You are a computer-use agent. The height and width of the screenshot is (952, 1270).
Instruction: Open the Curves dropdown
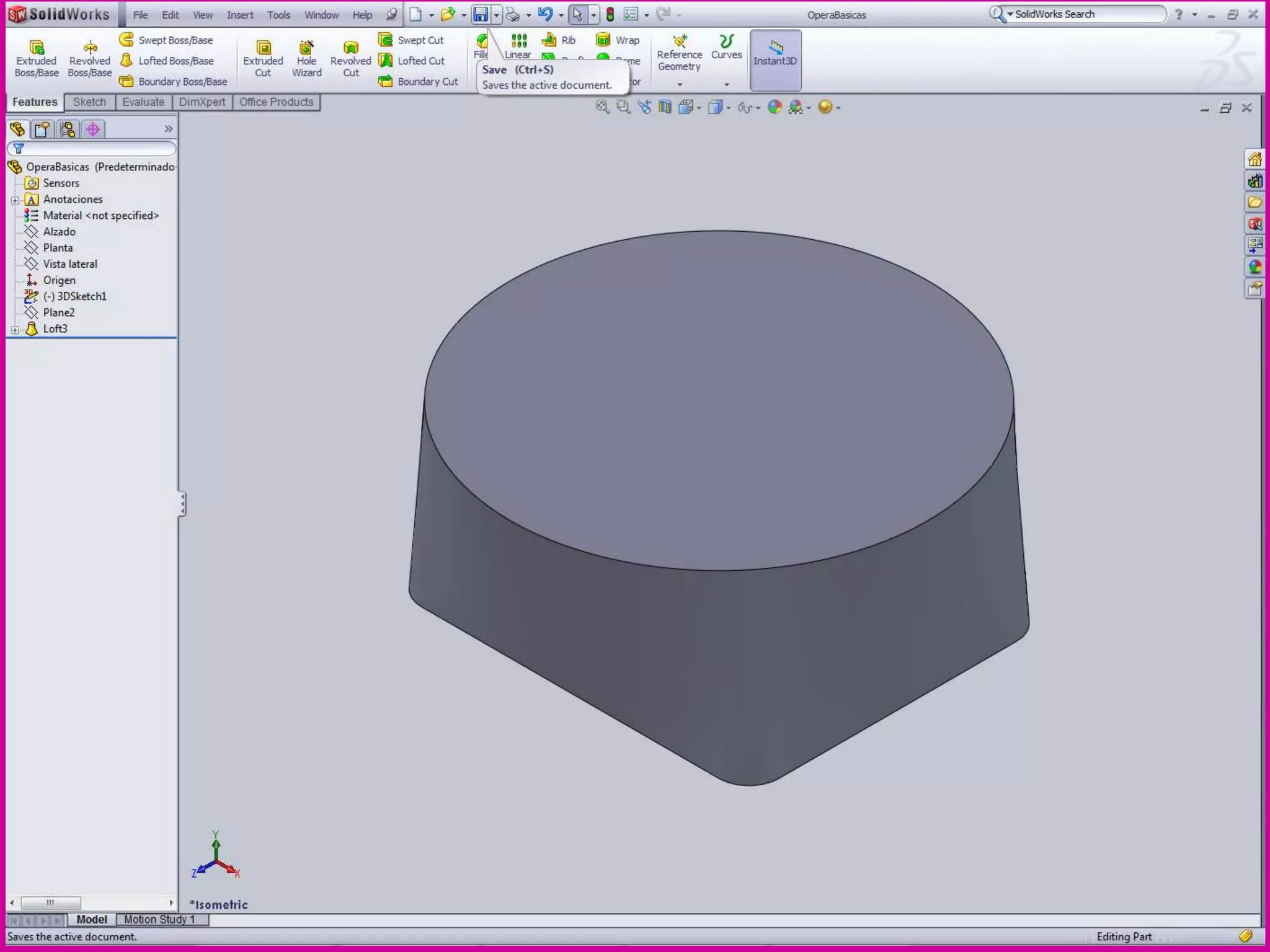pyautogui.click(x=726, y=84)
